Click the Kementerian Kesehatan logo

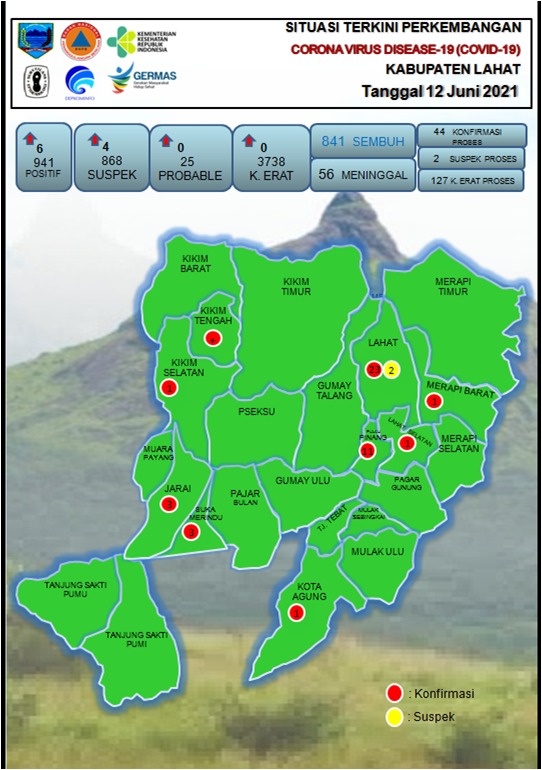141,40
